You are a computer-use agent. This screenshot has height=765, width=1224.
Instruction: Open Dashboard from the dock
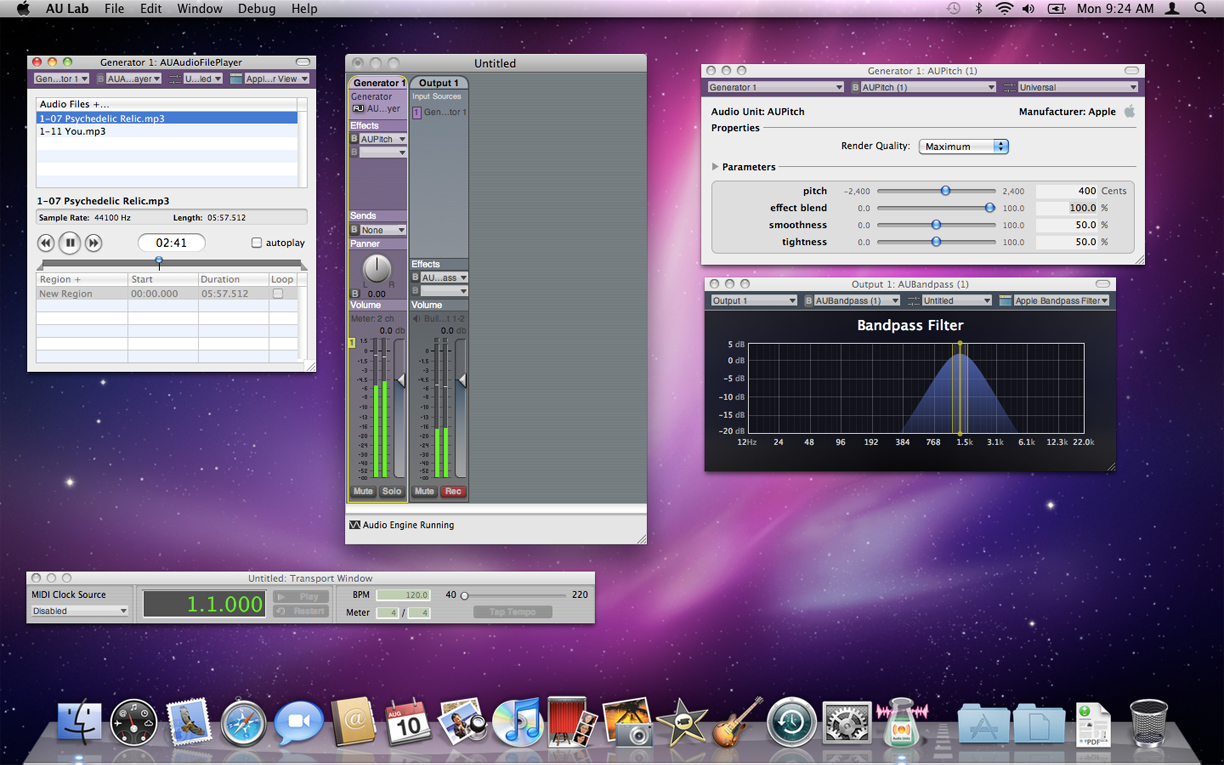click(x=133, y=721)
